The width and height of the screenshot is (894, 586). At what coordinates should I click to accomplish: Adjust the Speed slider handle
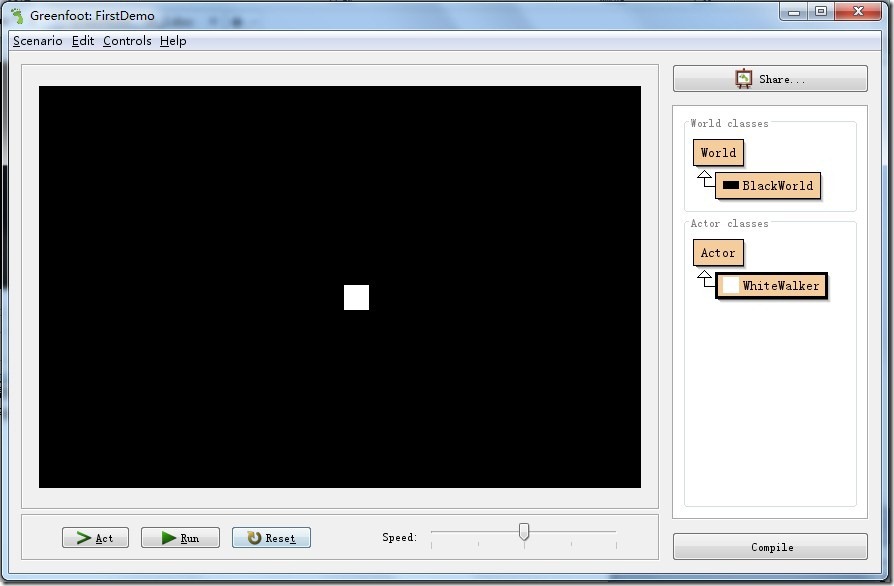pos(524,532)
